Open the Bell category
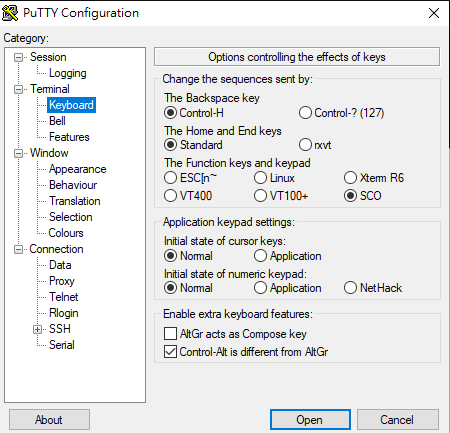 (x=57, y=121)
